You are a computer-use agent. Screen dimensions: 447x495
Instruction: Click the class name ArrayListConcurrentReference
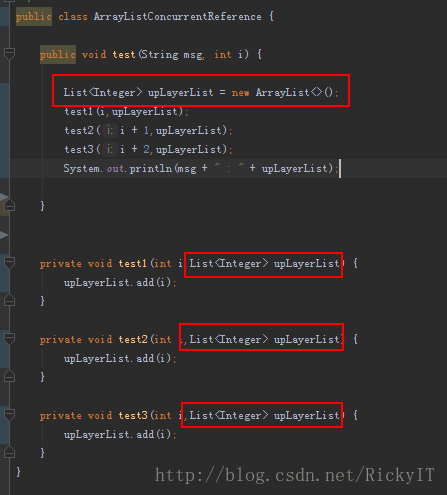tap(178, 17)
